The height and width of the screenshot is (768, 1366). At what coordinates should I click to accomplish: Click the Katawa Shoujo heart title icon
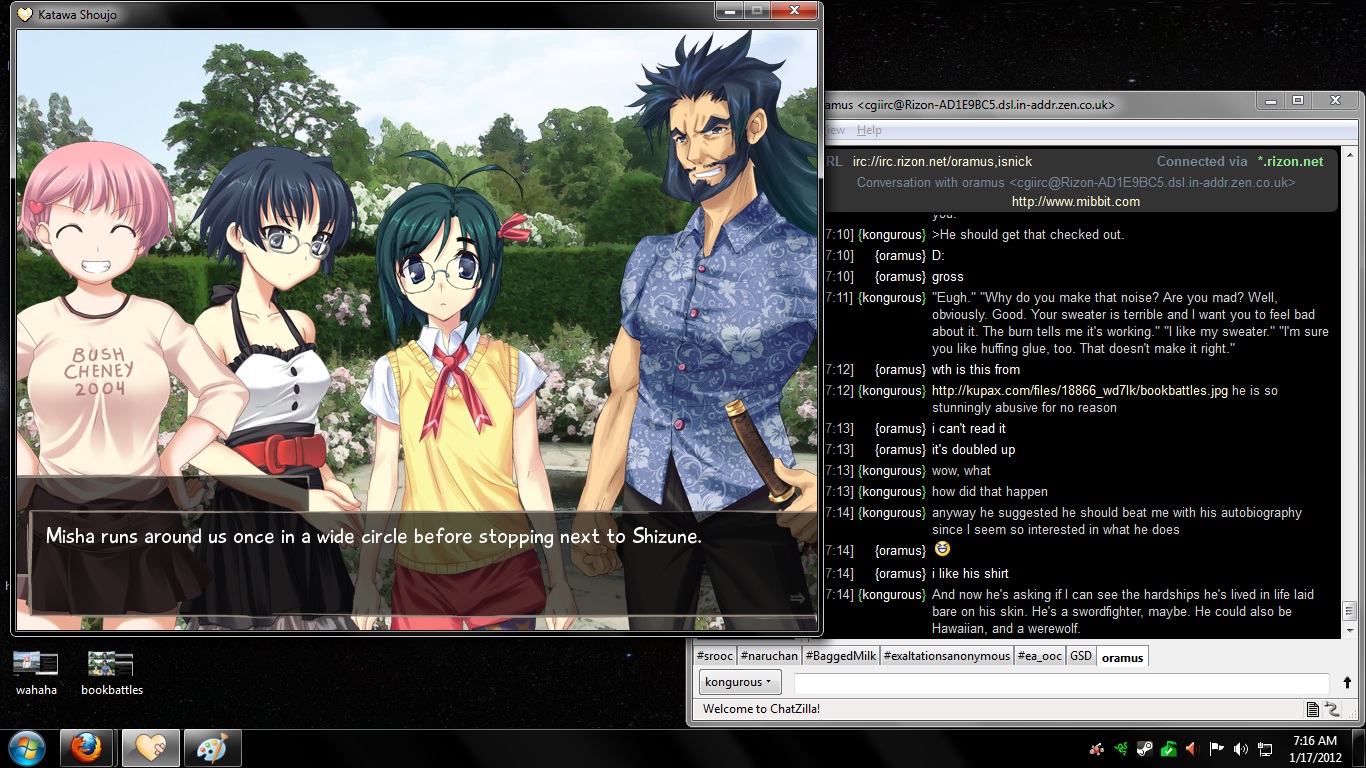pos(27,14)
